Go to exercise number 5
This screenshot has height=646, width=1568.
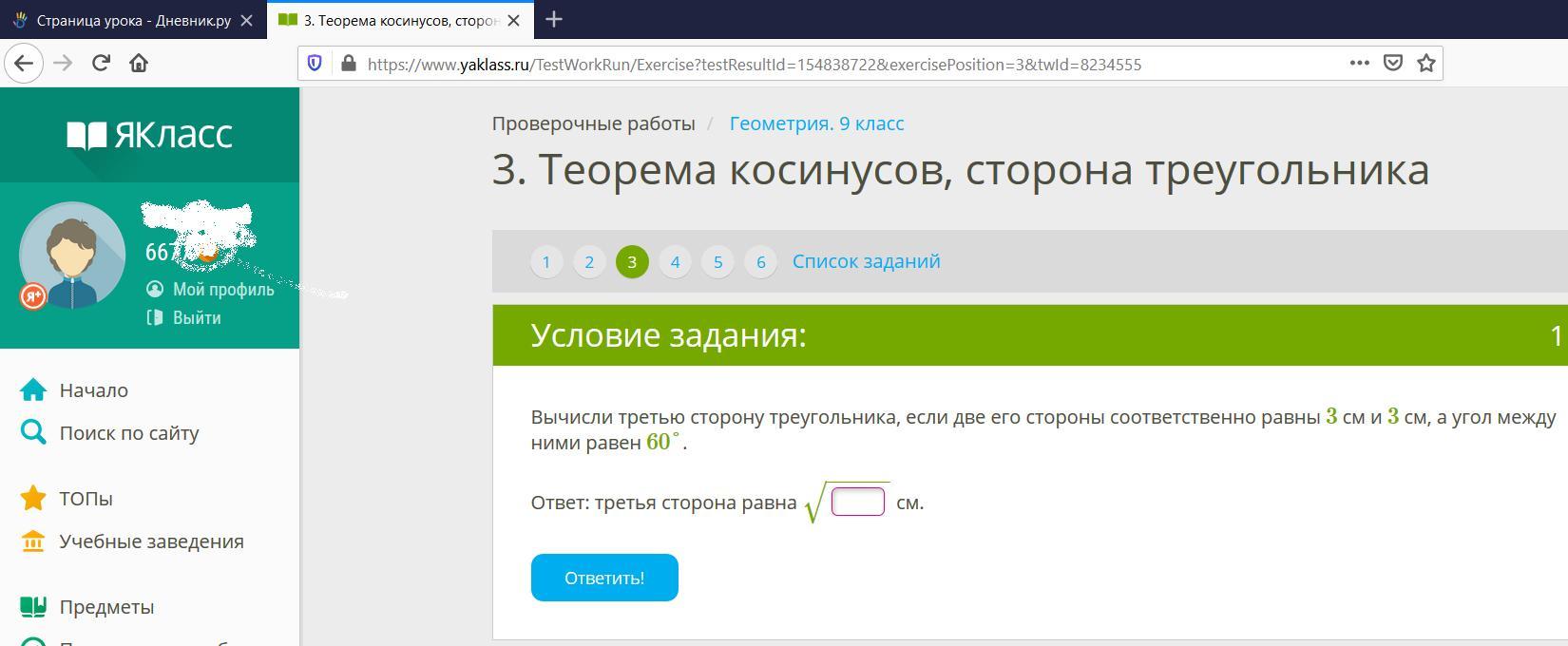[x=717, y=262]
